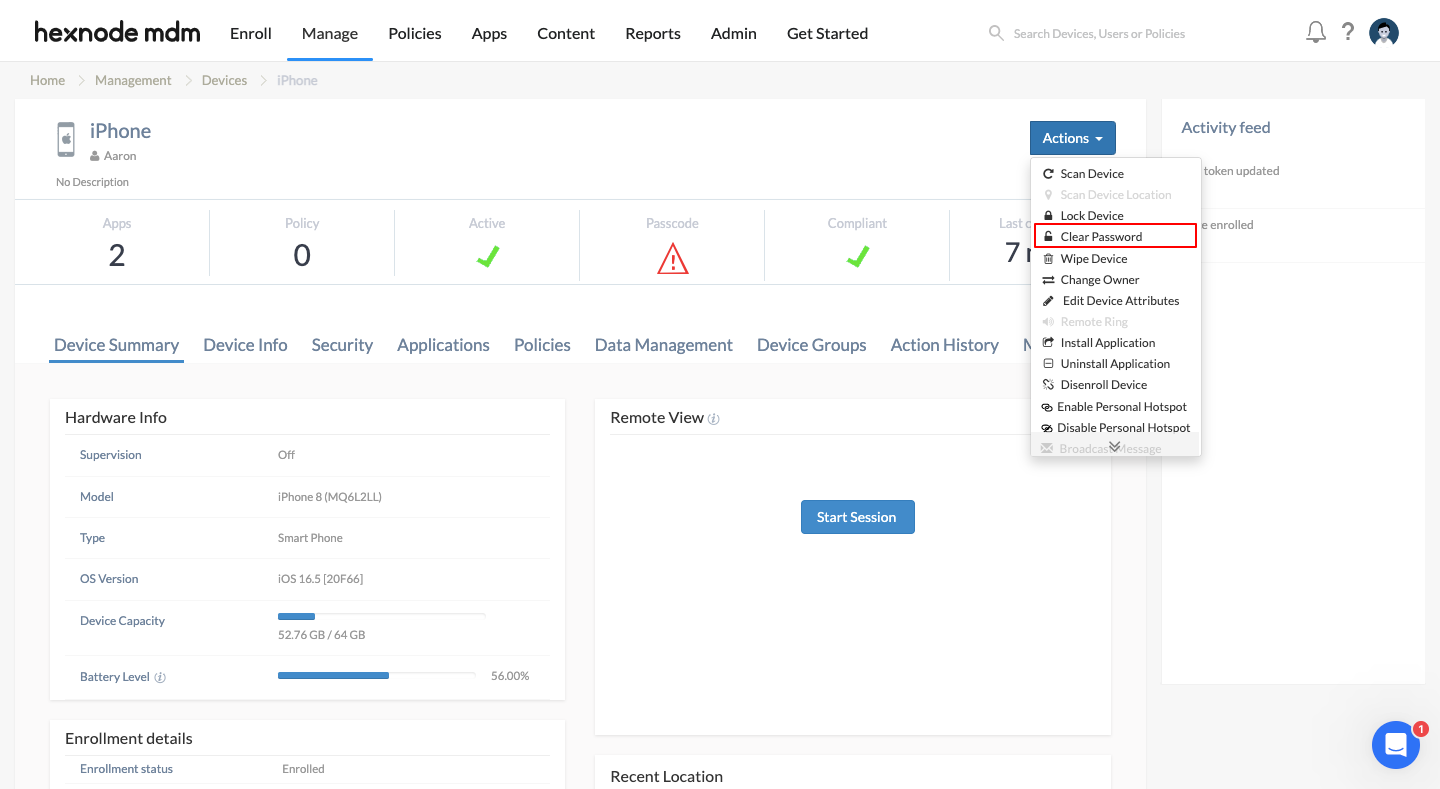This screenshot has height=789, width=1440.
Task: Click the Passcode warning triangle icon
Action: click(673, 258)
